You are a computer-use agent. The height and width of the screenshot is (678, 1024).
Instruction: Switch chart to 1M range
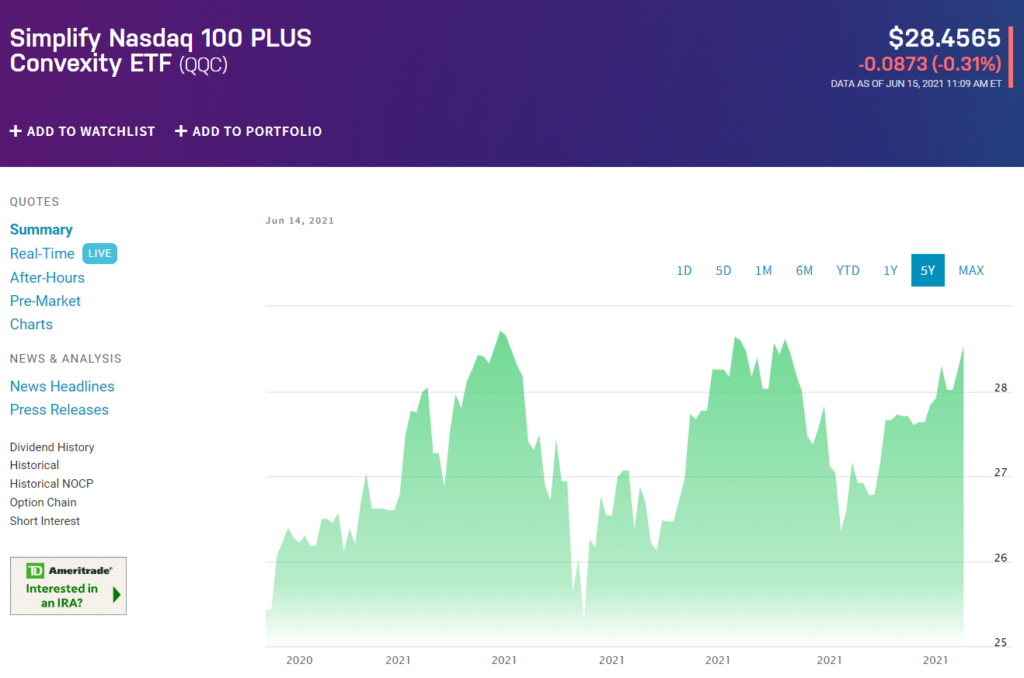pyautogui.click(x=763, y=270)
